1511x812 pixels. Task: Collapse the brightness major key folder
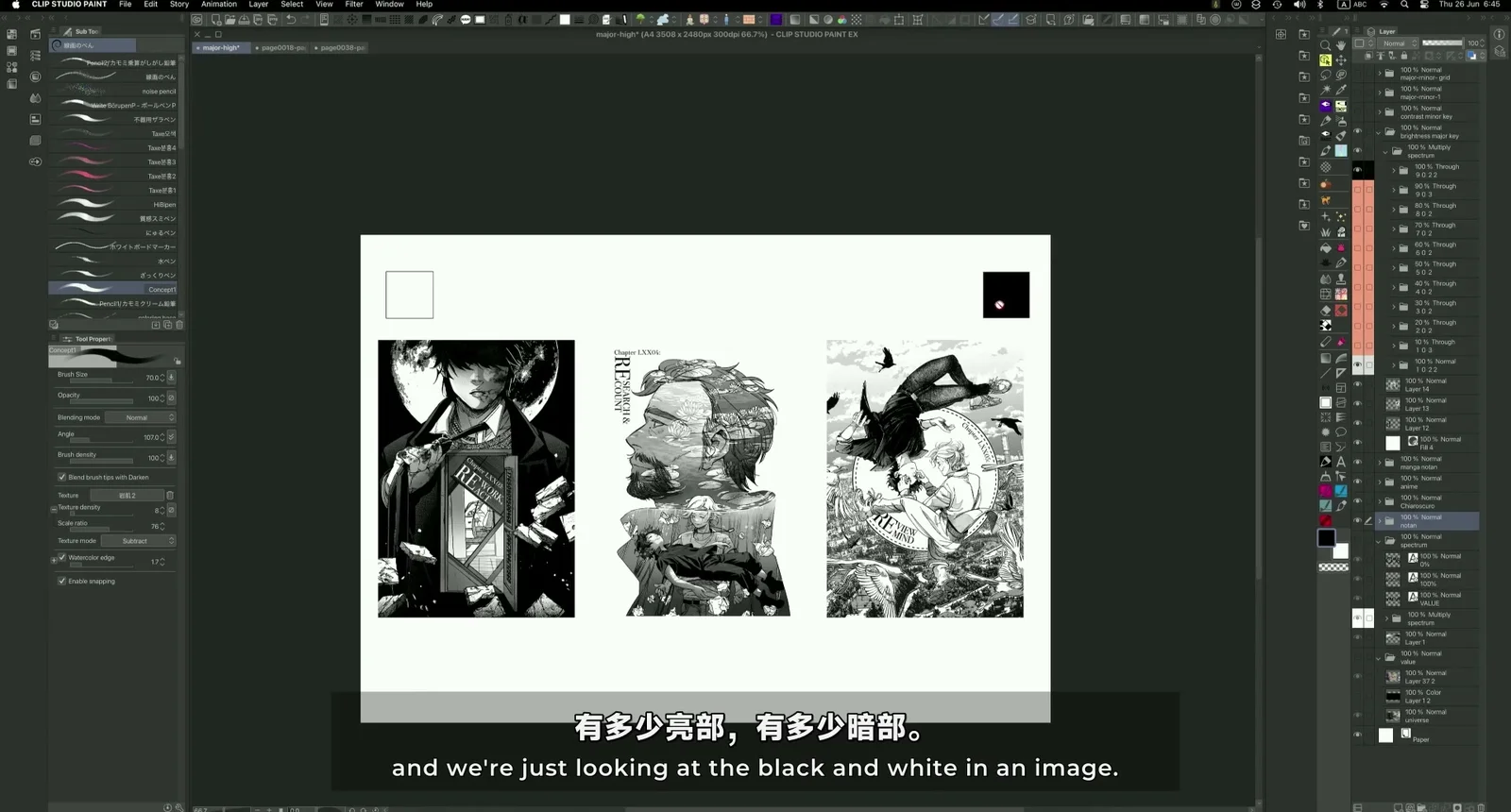(1379, 131)
